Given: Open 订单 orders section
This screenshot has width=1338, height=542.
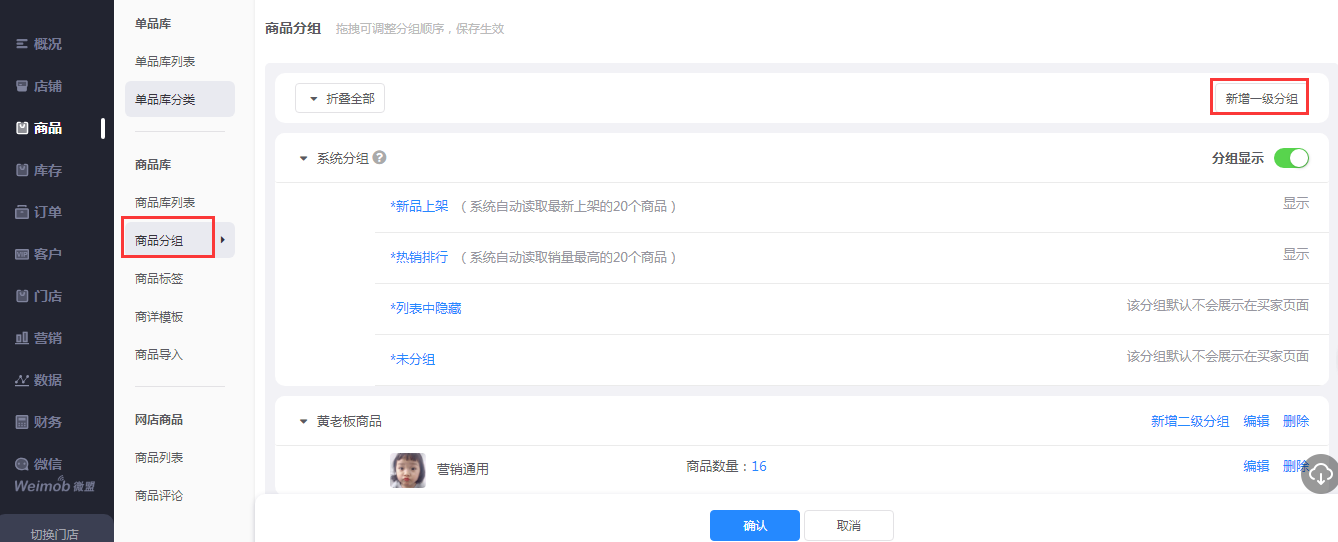Looking at the screenshot, I should click(47, 212).
